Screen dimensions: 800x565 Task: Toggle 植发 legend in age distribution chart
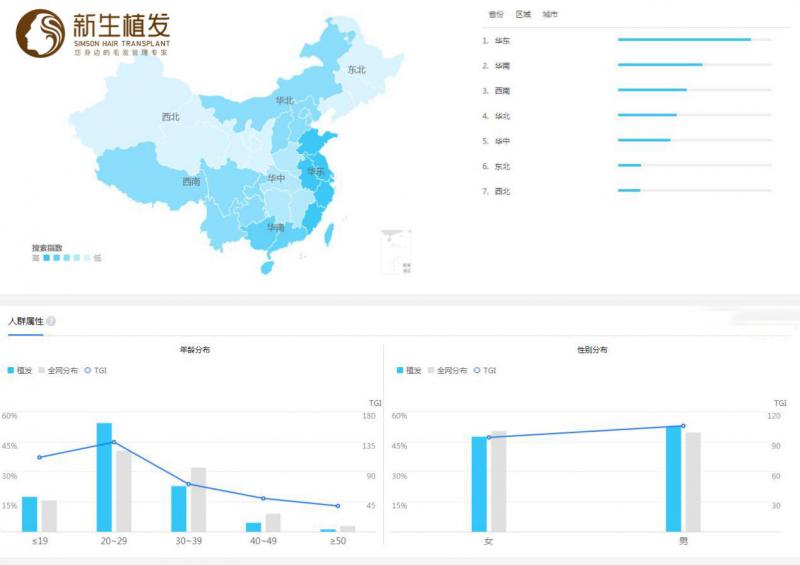(x=20, y=370)
